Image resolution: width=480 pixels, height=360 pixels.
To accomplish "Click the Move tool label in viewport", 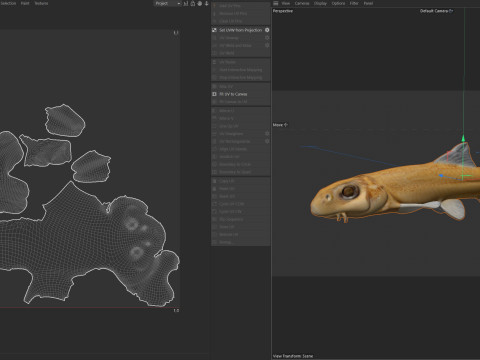I will [278, 125].
